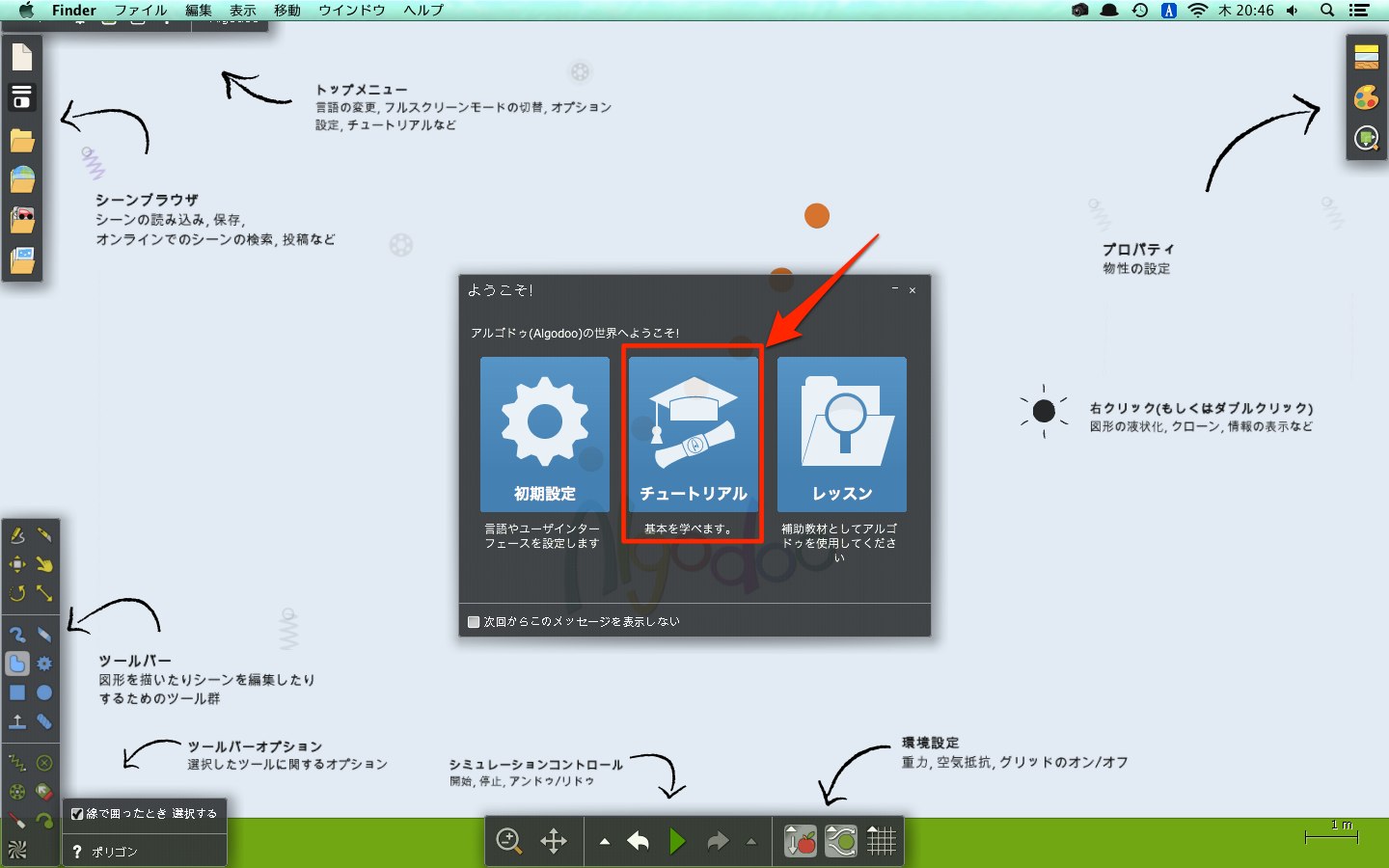This screenshot has width=1389, height=868.
Task: Select the green Tracer tool
Action: (x=44, y=821)
